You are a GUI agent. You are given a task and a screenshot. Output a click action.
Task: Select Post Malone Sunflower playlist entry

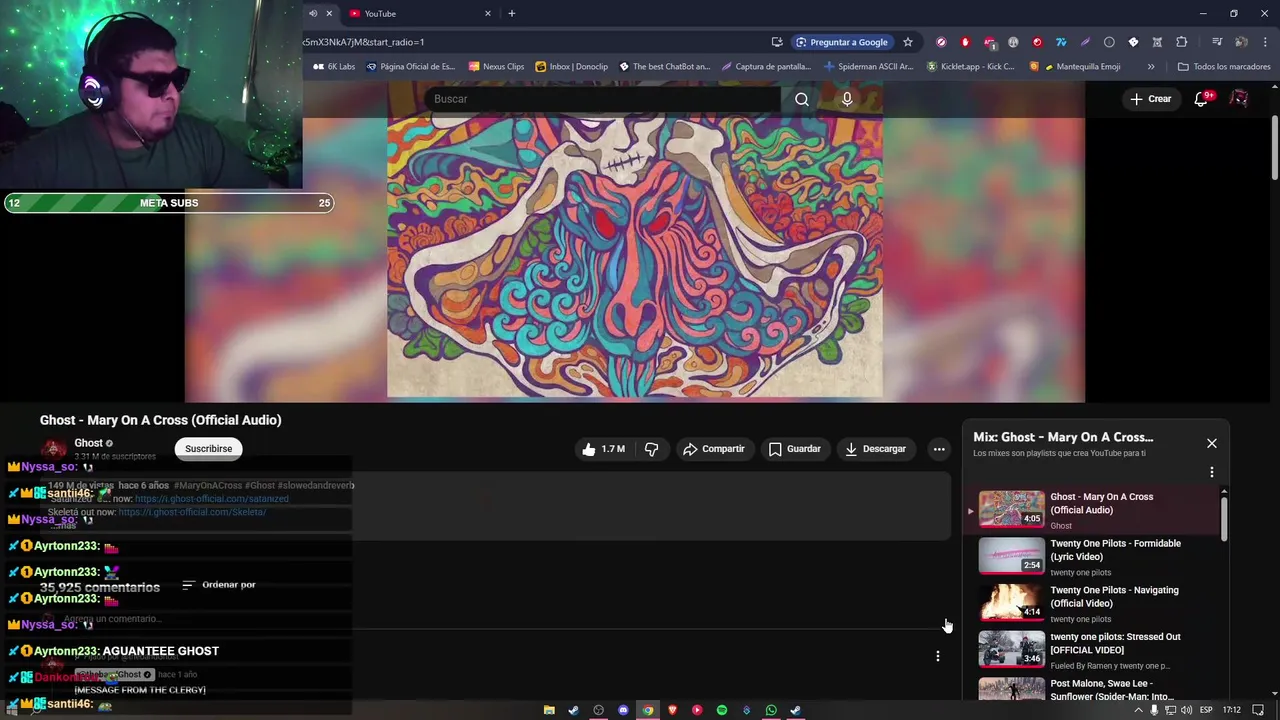(1094, 690)
